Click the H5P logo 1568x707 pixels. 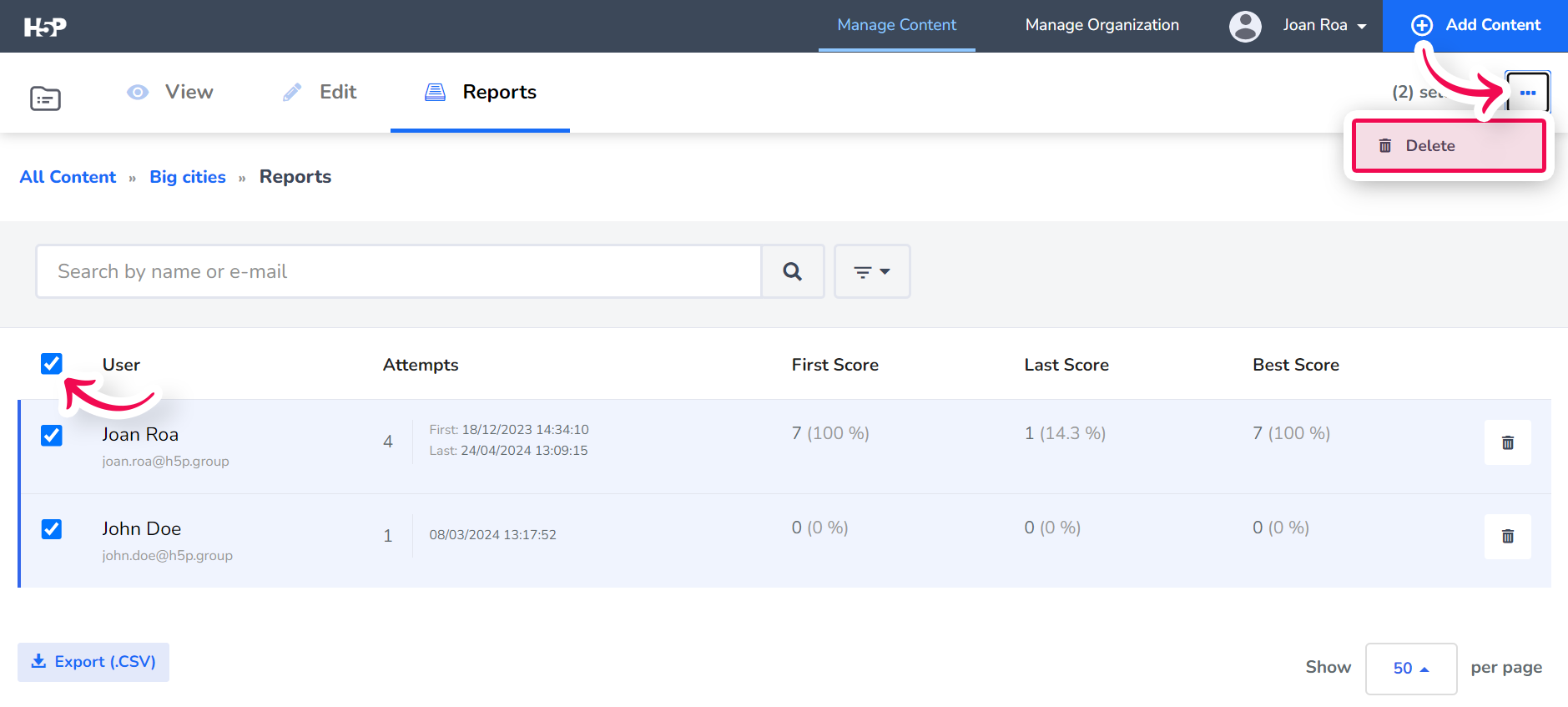point(45,27)
